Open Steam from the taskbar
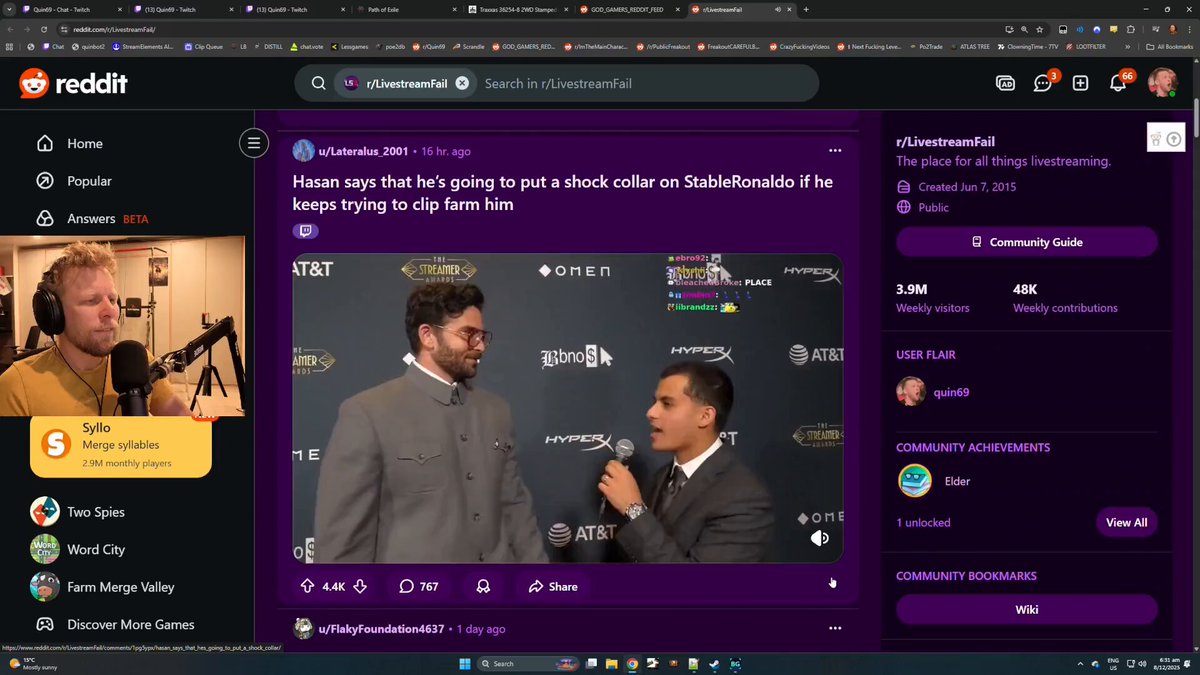Viewport: 1200px width, 675px height. (x=714, y=663)
